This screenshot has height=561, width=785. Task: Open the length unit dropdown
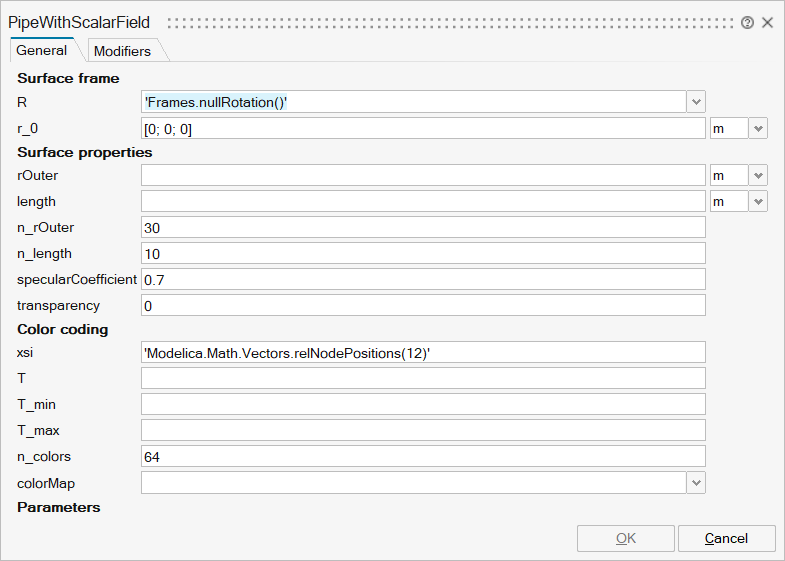click(758, 202)
